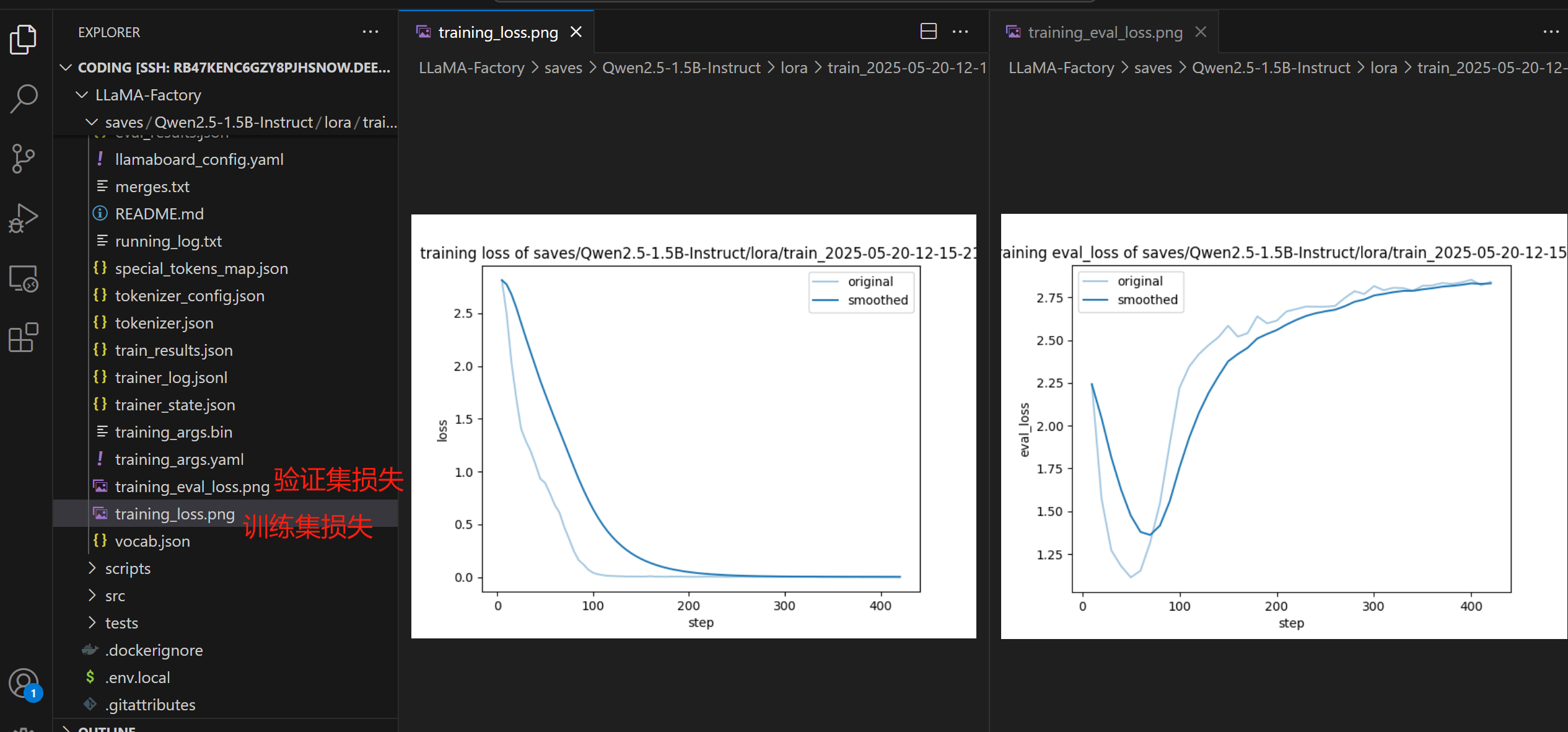Open the Remote Explorer icon
1568x732 pixels.
24,278
